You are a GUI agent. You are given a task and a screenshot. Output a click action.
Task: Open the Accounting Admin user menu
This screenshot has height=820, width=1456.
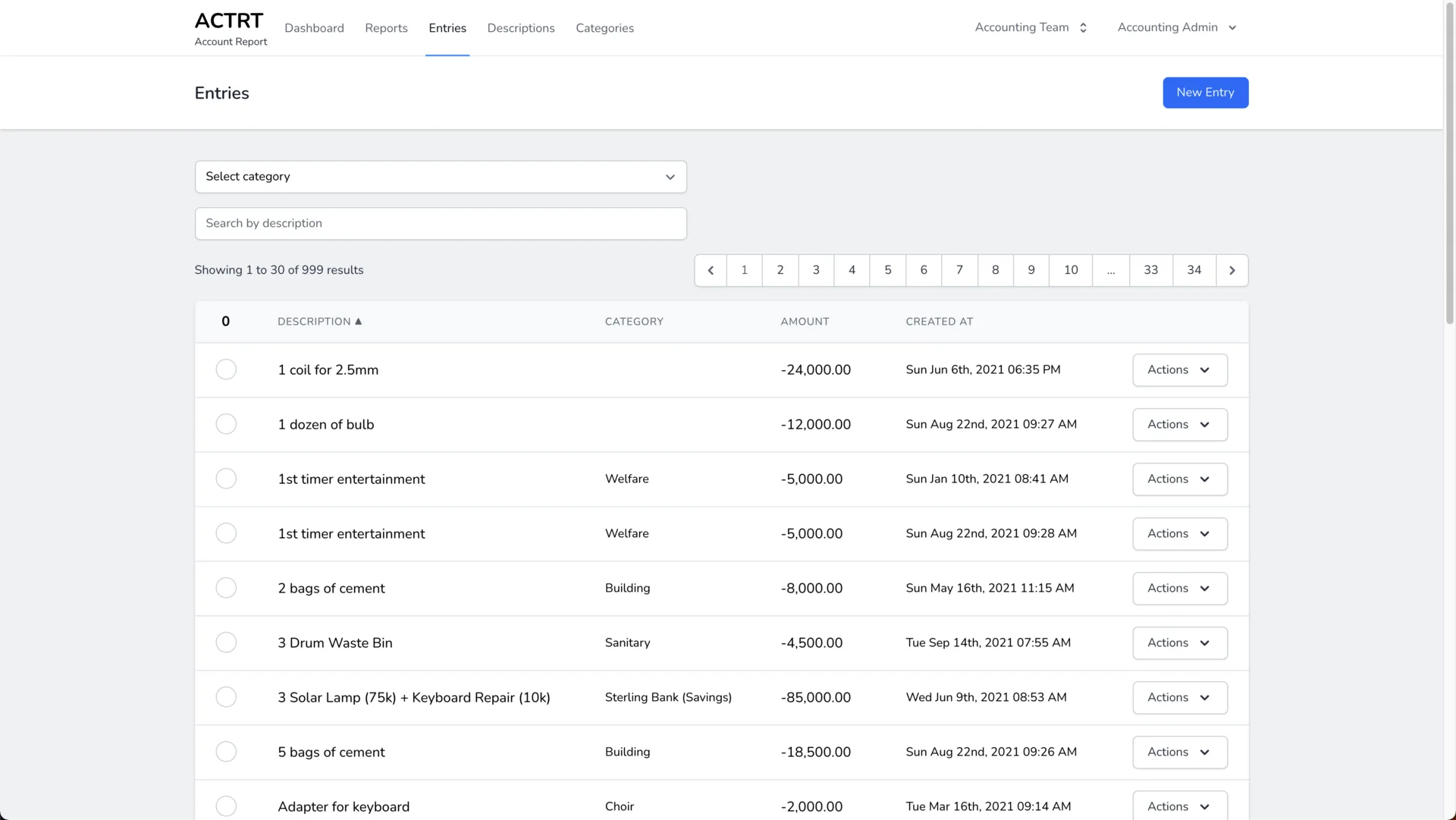pyautogui.click(x=1177, y=27)
